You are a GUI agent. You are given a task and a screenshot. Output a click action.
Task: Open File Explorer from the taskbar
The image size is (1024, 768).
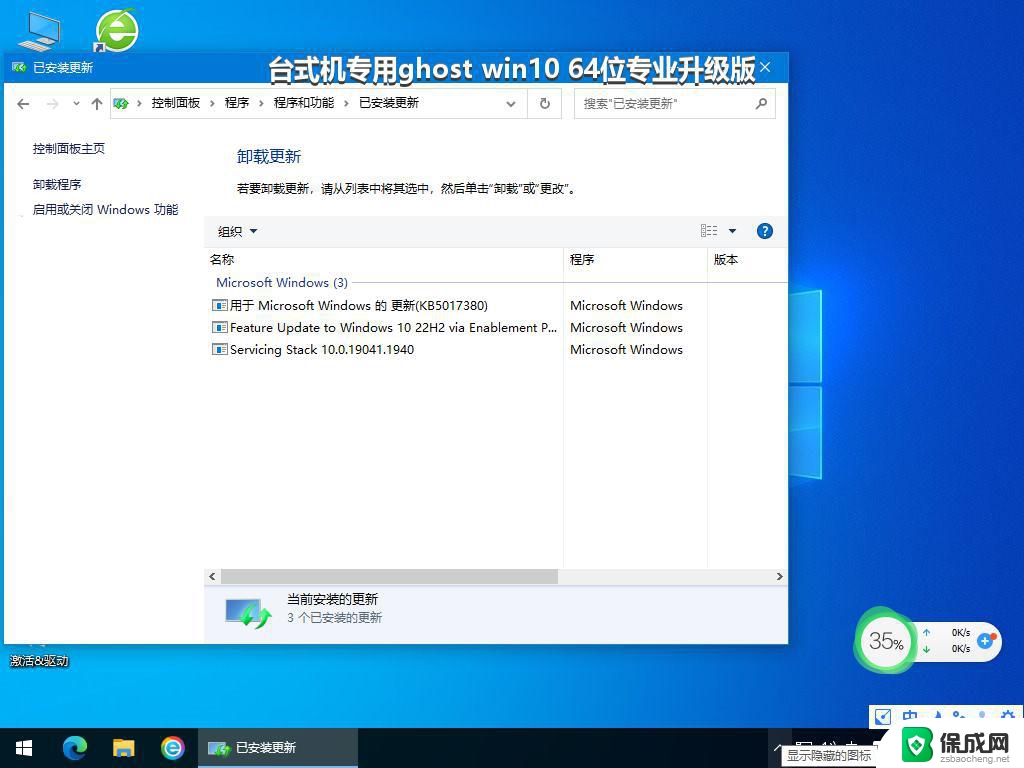click(123, 748)
